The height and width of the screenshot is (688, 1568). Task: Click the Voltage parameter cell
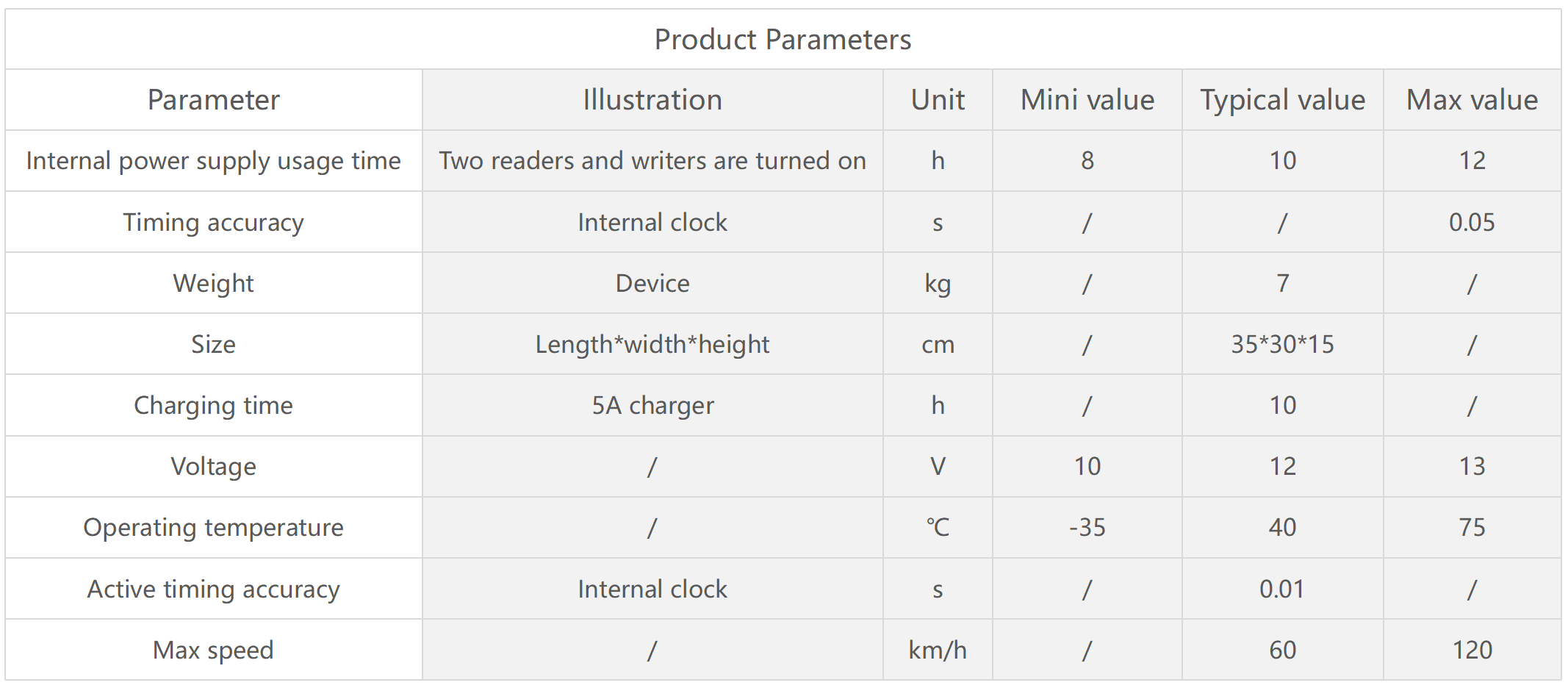click(214, 467)
